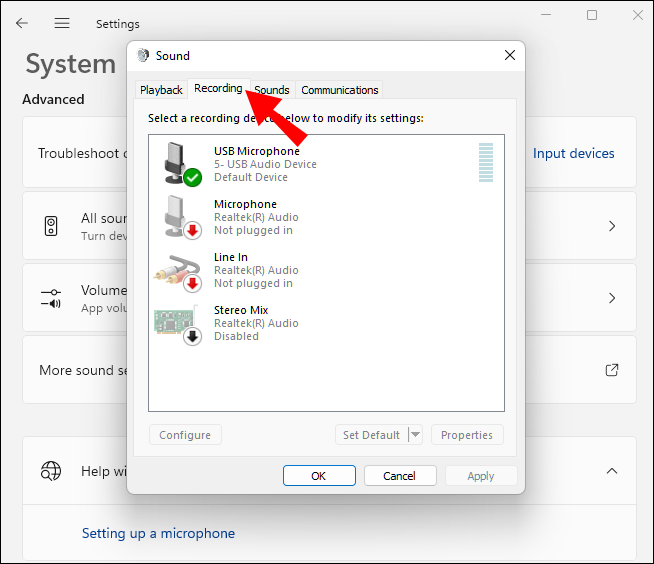The height and width of the screenshot is (564, 654).
Task: Open the Communications tab
Action: 340,90
